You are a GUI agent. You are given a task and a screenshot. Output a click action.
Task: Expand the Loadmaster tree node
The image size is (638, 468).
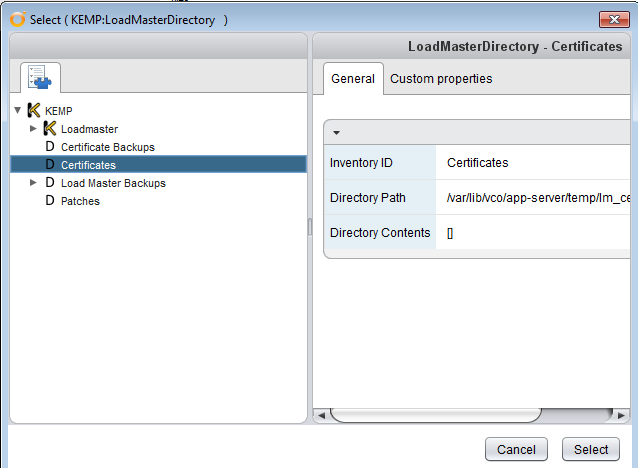[33, 129]
